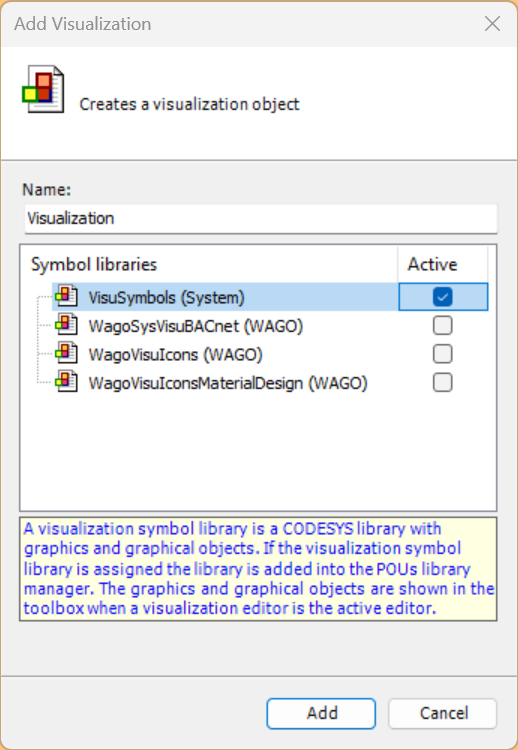Focus the Name input field

click(x=261, y=219)
